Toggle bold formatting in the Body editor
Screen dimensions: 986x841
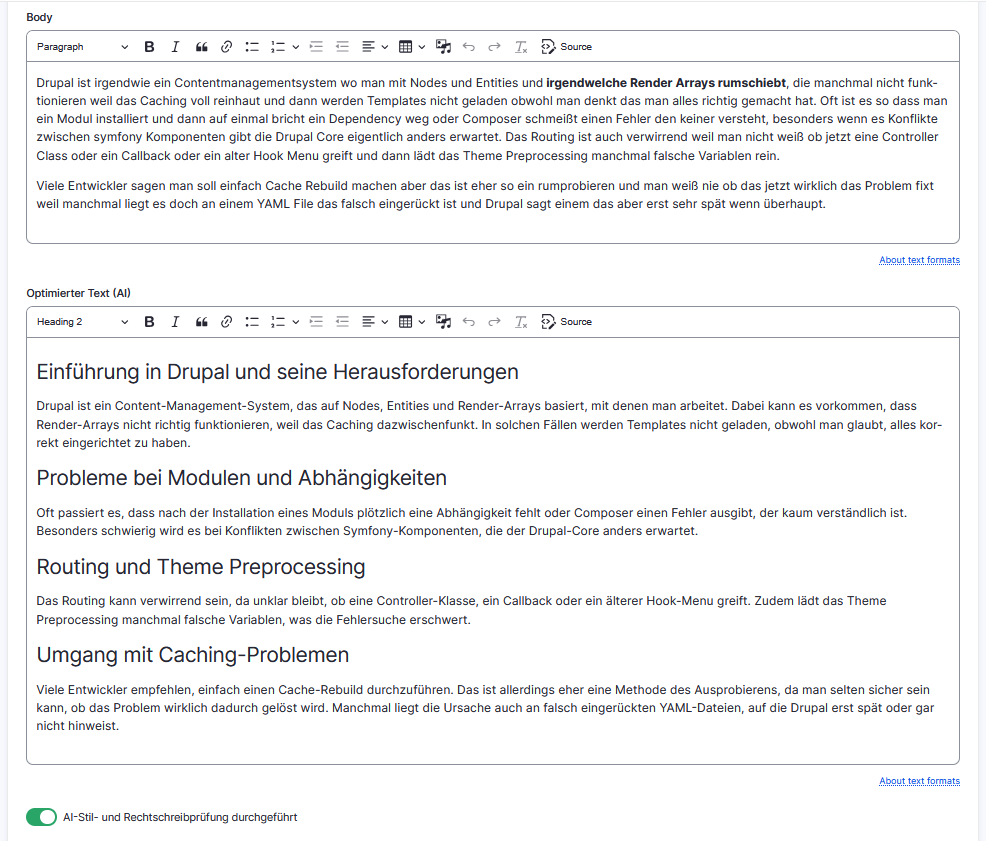[149, 46]
